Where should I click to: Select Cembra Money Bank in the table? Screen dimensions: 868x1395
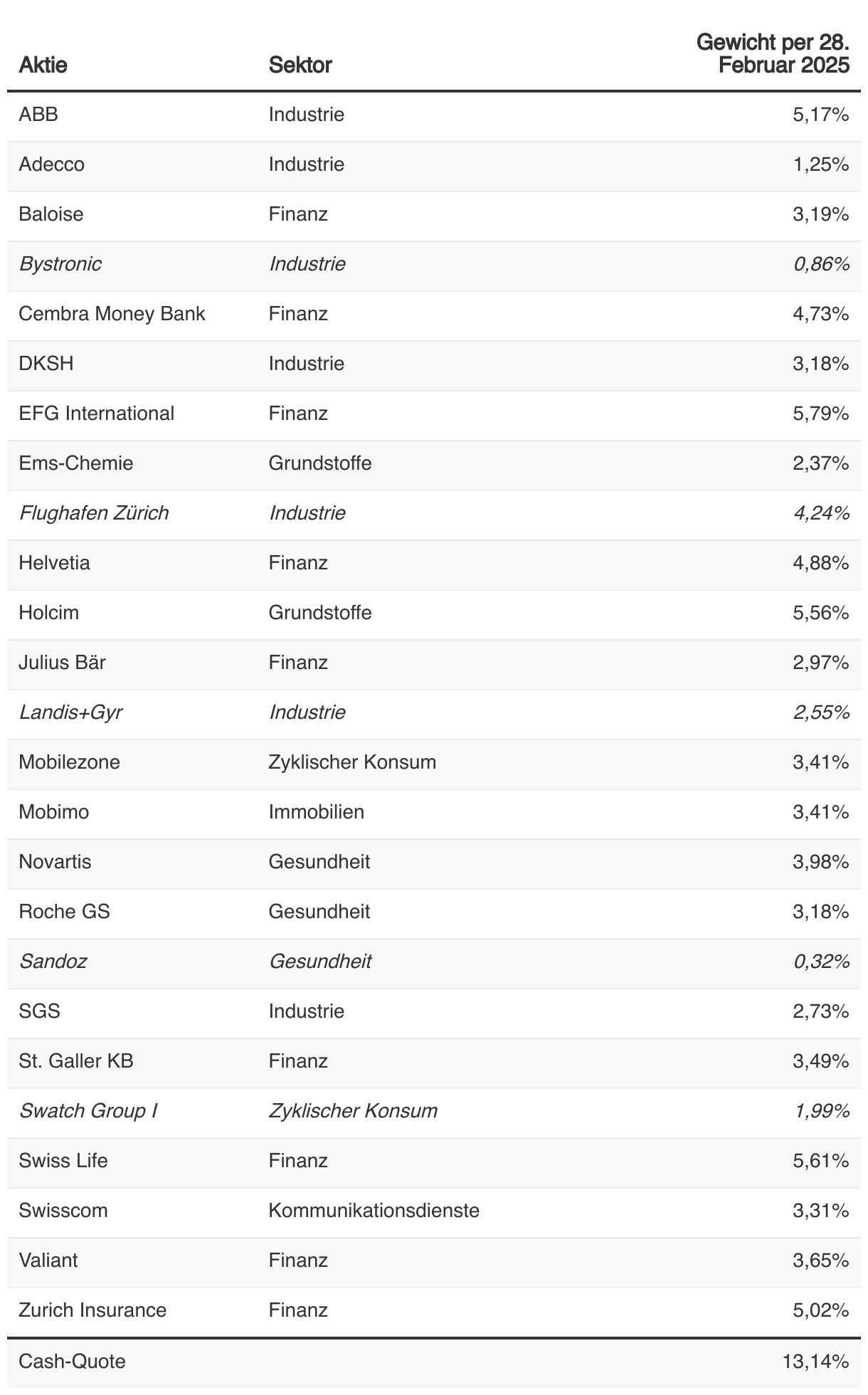pos(112,314)
